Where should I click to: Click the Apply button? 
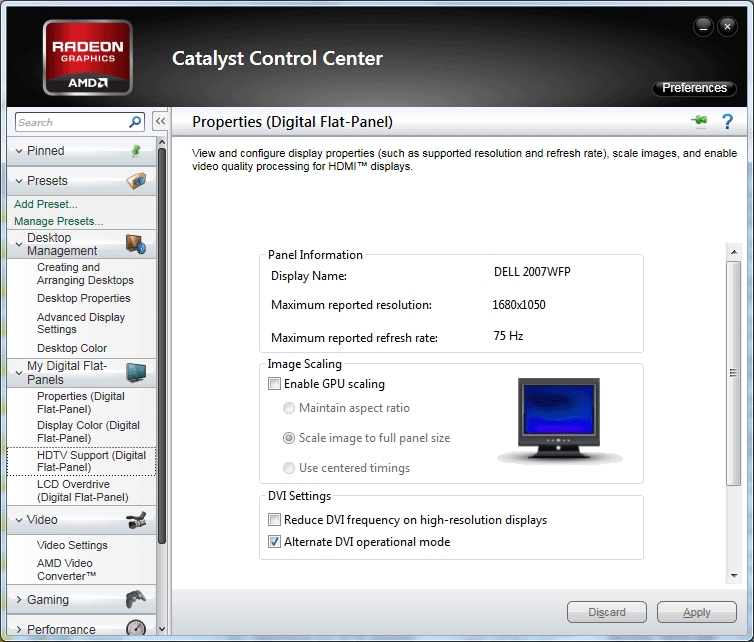tap(697, 612)
